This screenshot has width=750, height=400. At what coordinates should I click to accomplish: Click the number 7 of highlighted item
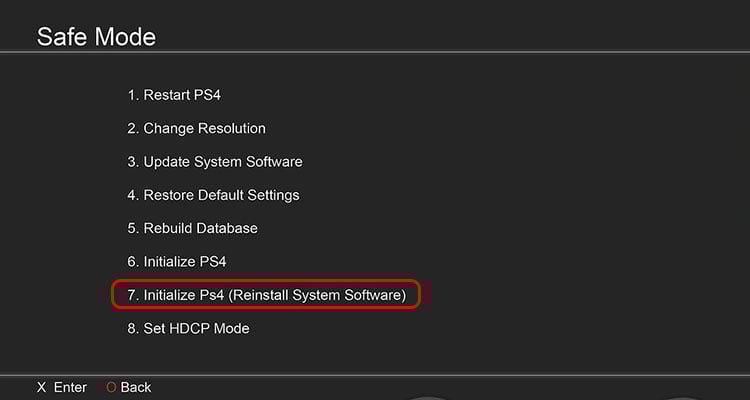132,295
